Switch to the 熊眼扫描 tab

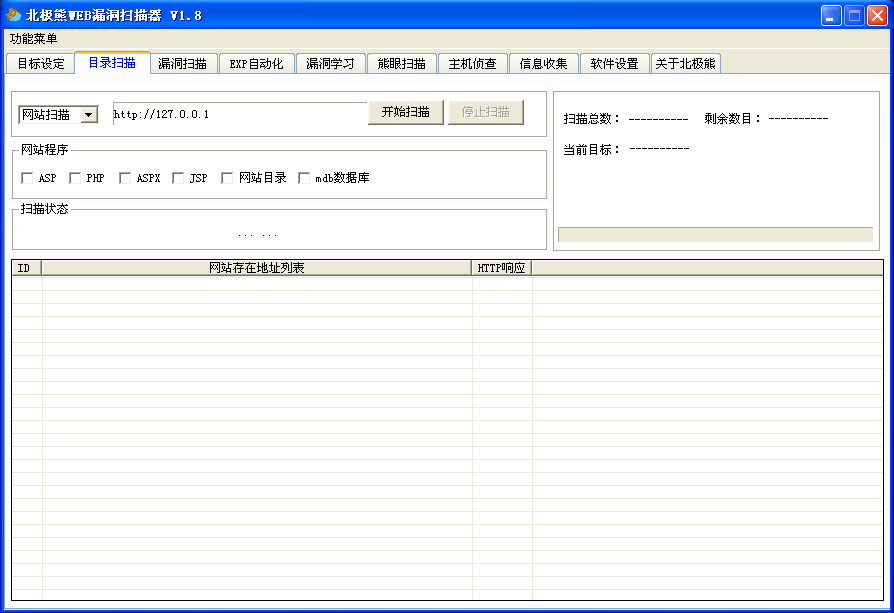pyautogui.click(x=403, y=63)
